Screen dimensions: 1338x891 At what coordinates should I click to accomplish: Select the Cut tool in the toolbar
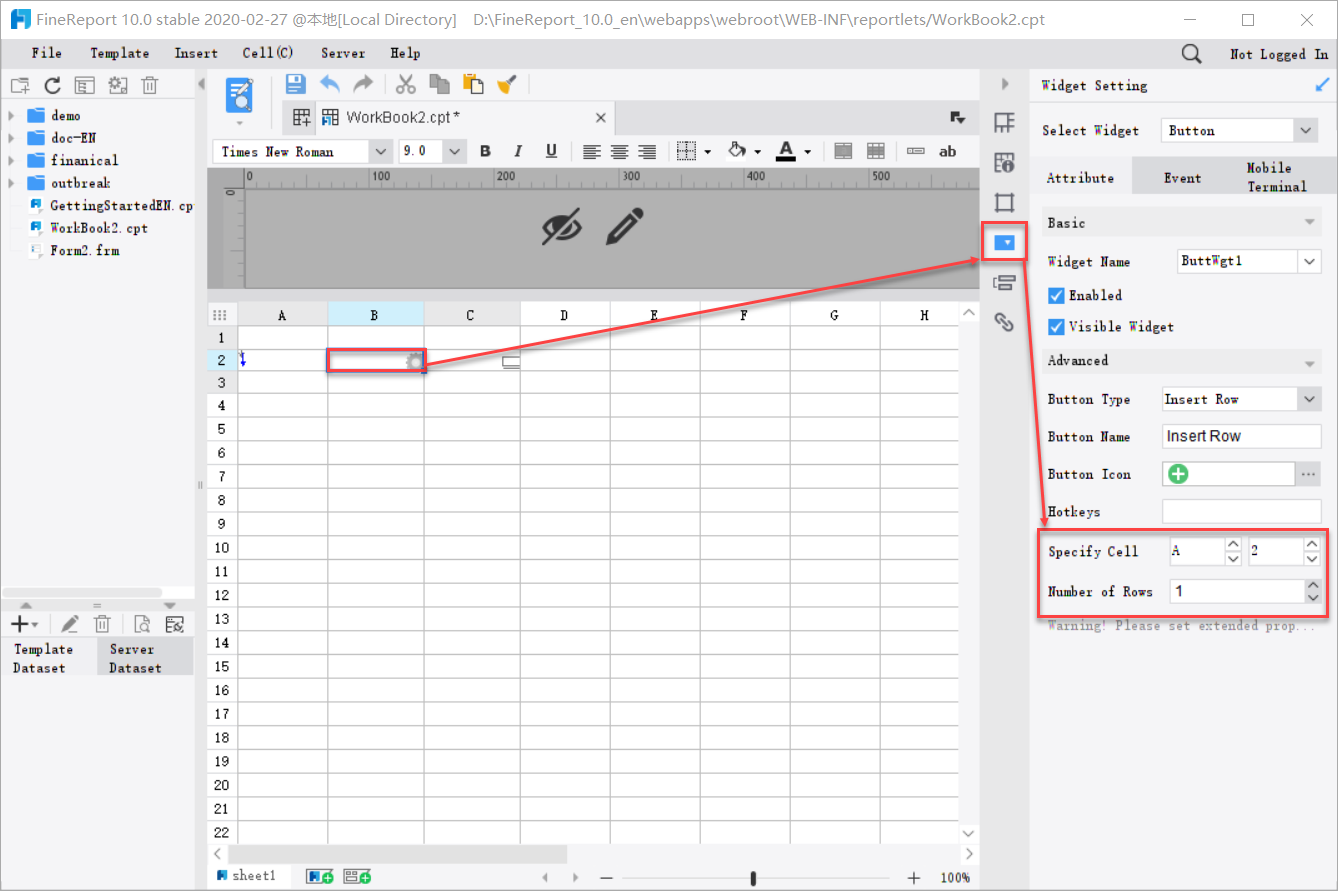(x=405, y=84)
